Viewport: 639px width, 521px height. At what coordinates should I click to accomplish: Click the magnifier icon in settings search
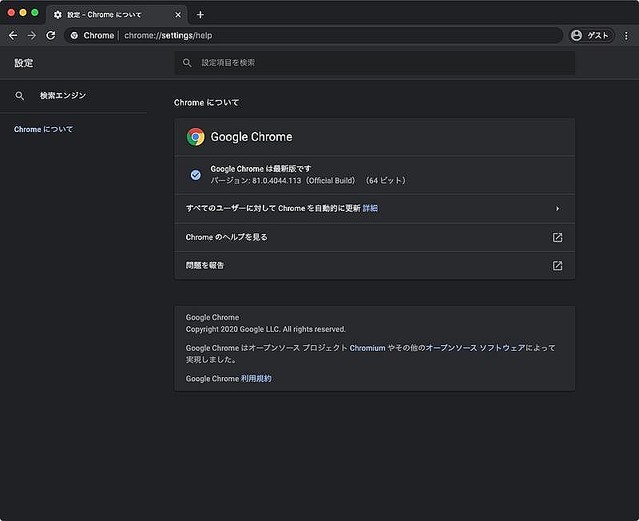coord(187,63)
